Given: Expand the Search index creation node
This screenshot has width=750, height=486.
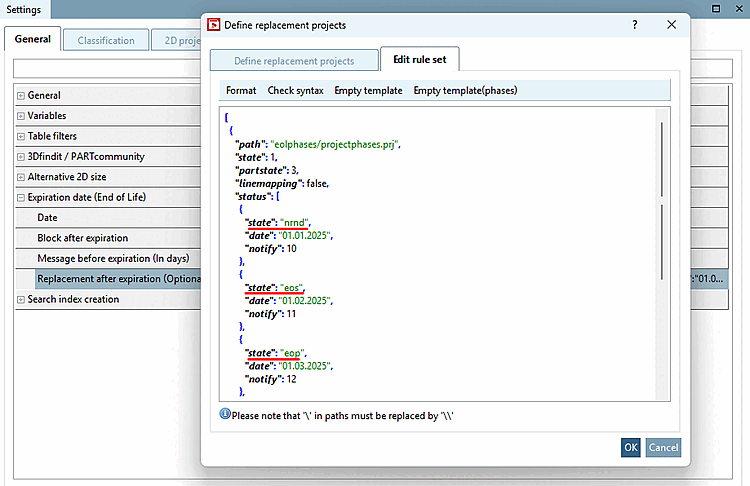Looking at the screenshot, I should tap(21, 300).
